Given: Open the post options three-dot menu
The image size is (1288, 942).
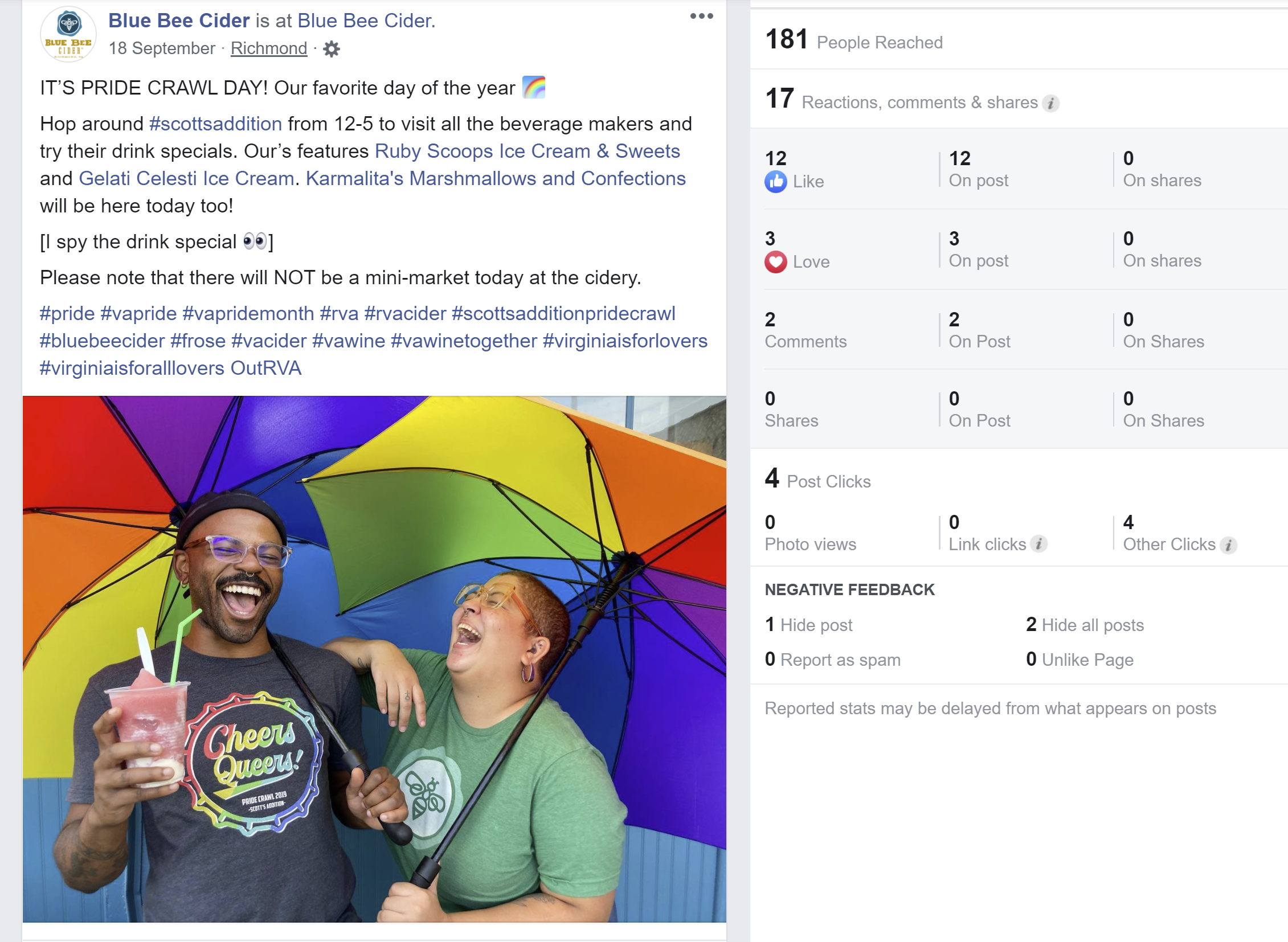Looking at the screenshot, I should [701, 17].
